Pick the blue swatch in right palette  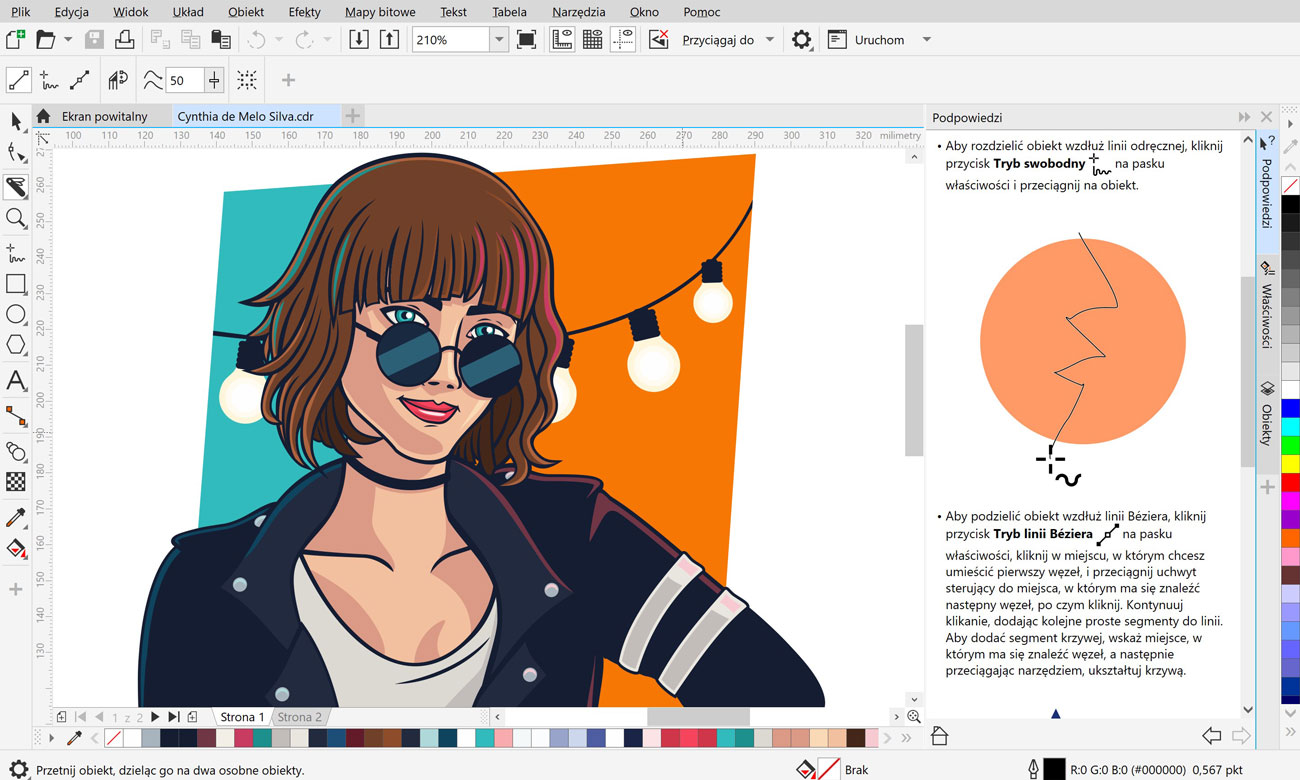tap(1290, 408)
